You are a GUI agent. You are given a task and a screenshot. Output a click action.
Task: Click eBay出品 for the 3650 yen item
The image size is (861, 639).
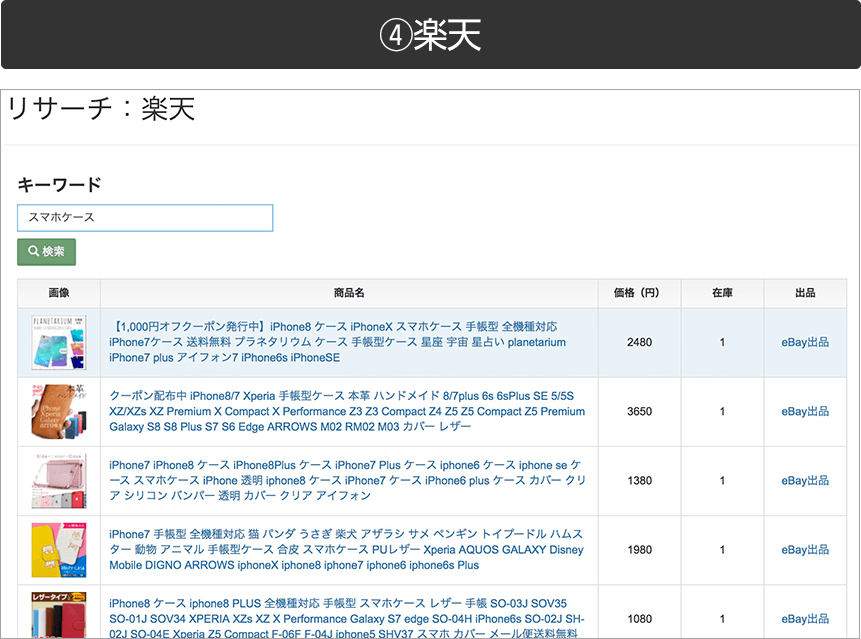[x=805, y=411]
